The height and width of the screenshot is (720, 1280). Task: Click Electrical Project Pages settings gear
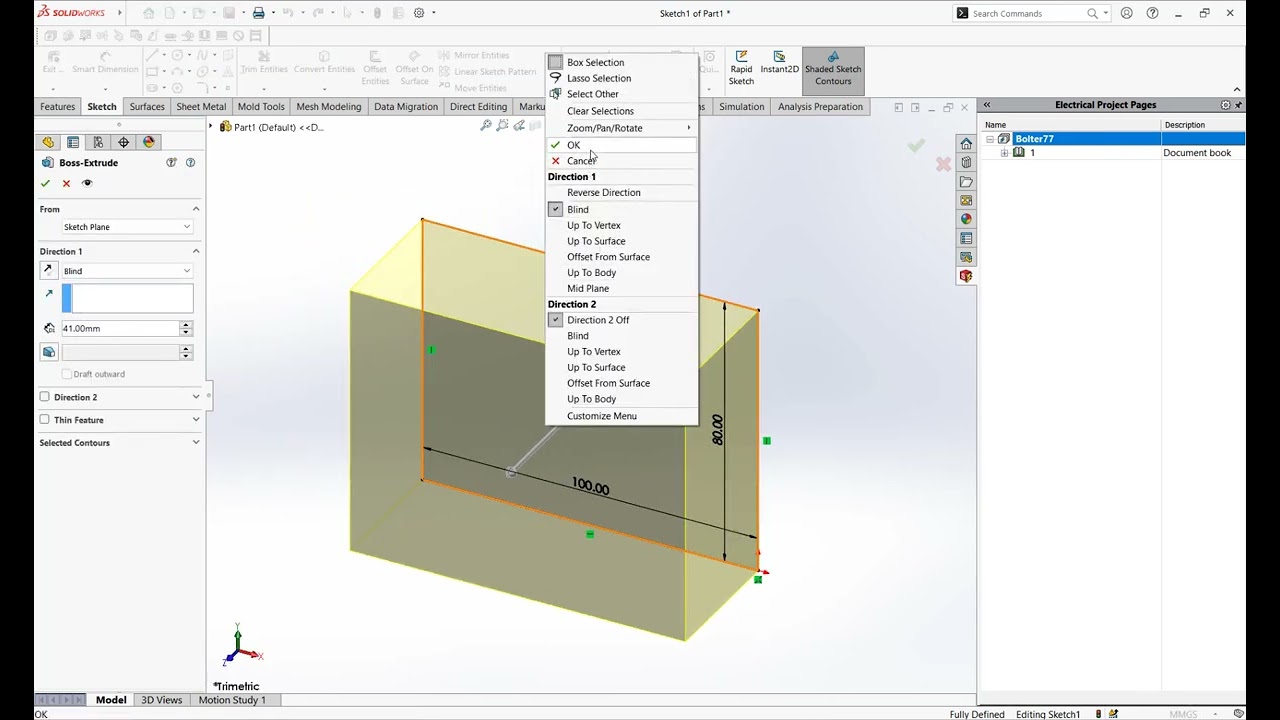pyautogui.click(x=1226, y=105)
